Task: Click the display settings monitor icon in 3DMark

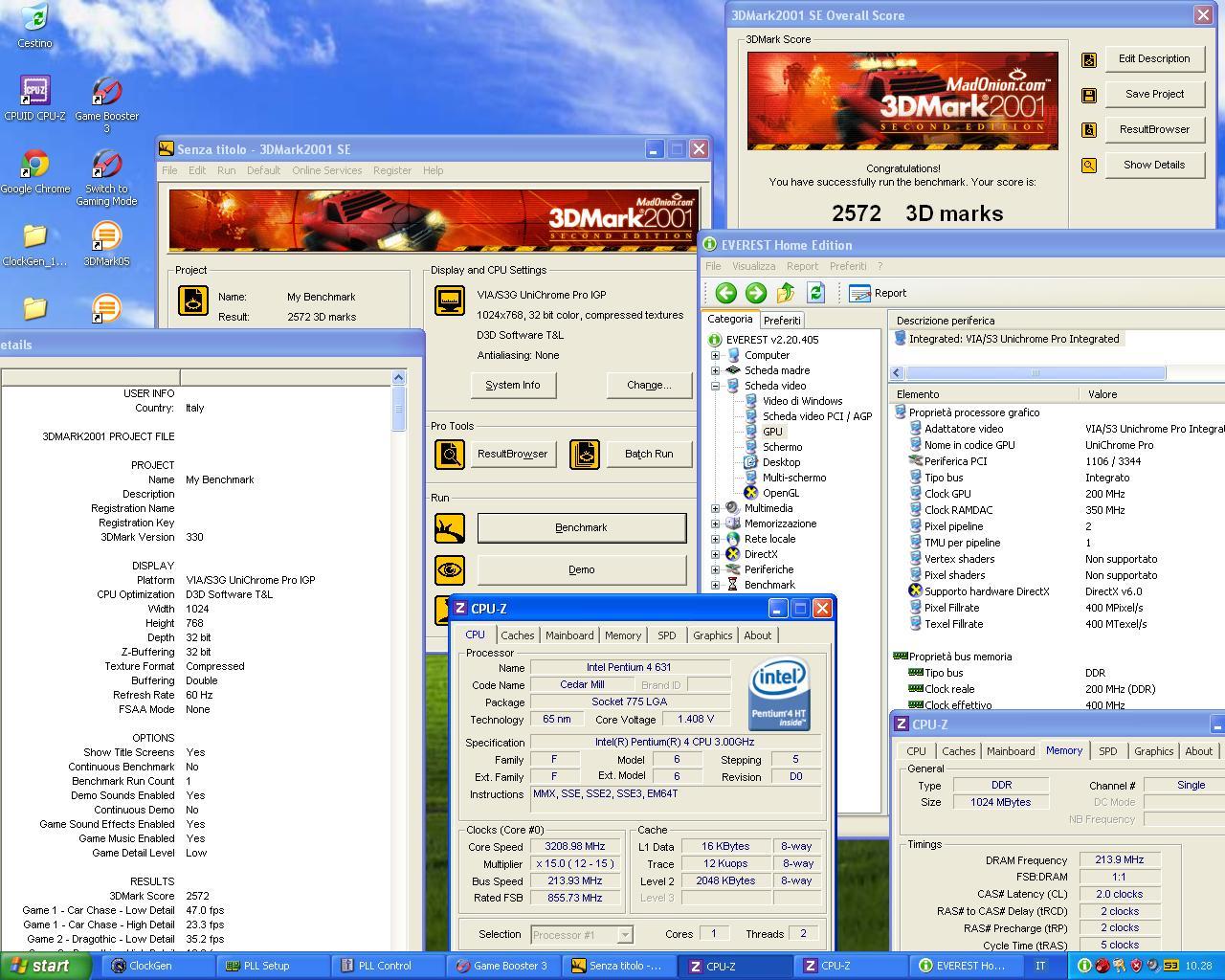Action: tap(450, 300)
